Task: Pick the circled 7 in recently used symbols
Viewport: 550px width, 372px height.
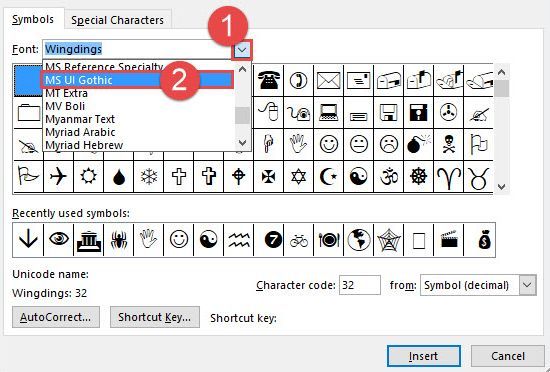Action: 273,240
